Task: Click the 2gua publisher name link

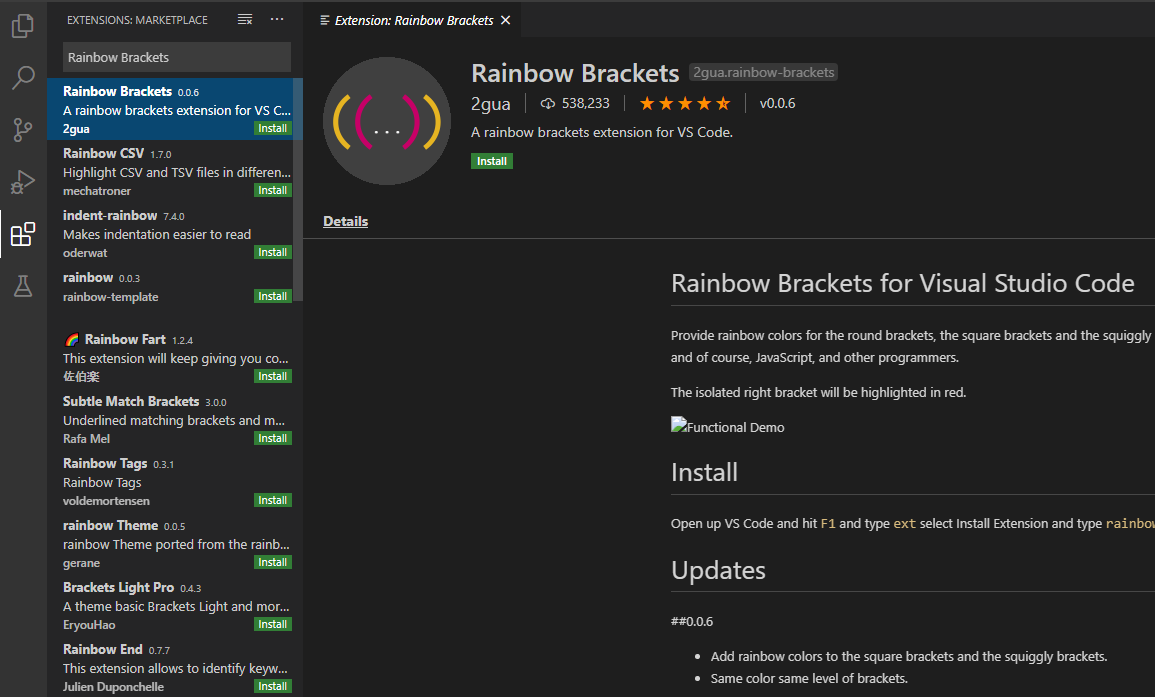Action: [x=491, y=104]
